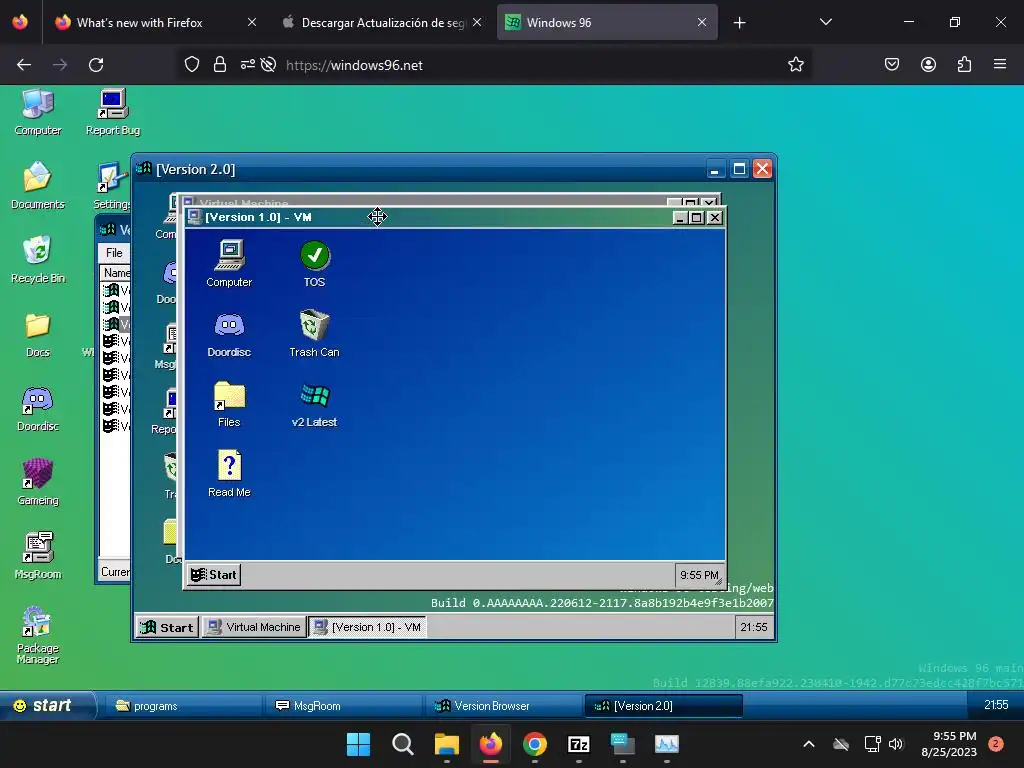The width and height of the screenshot is (1024, 768).
Task: Open the TOS checkmark icon
Action: point(314,263)
